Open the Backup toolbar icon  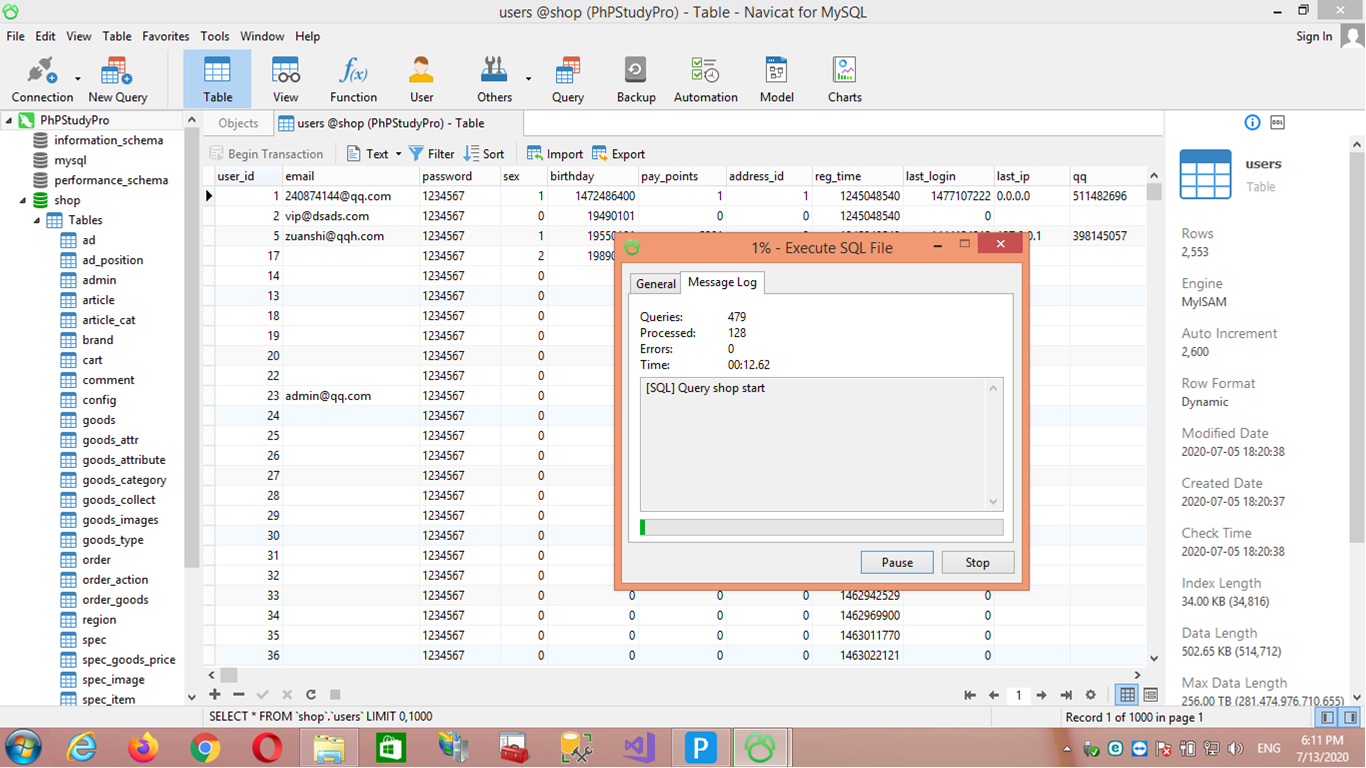[x=635, y=79]
